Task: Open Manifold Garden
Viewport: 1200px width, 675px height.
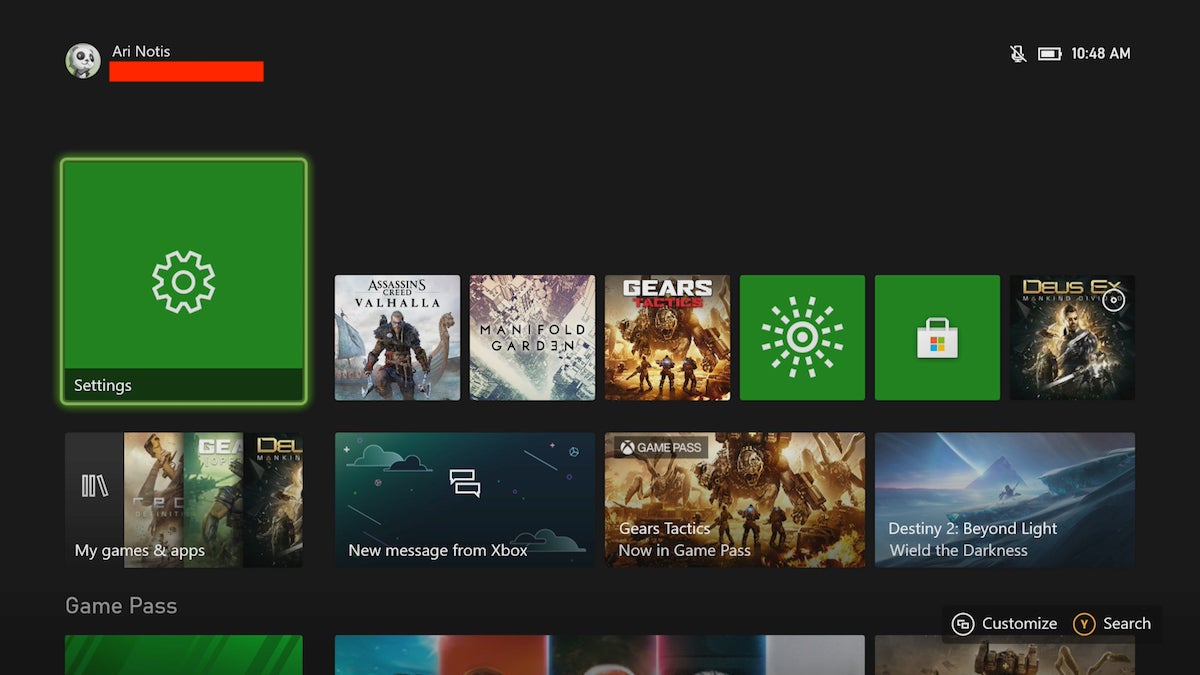Action: click(532, 337)
